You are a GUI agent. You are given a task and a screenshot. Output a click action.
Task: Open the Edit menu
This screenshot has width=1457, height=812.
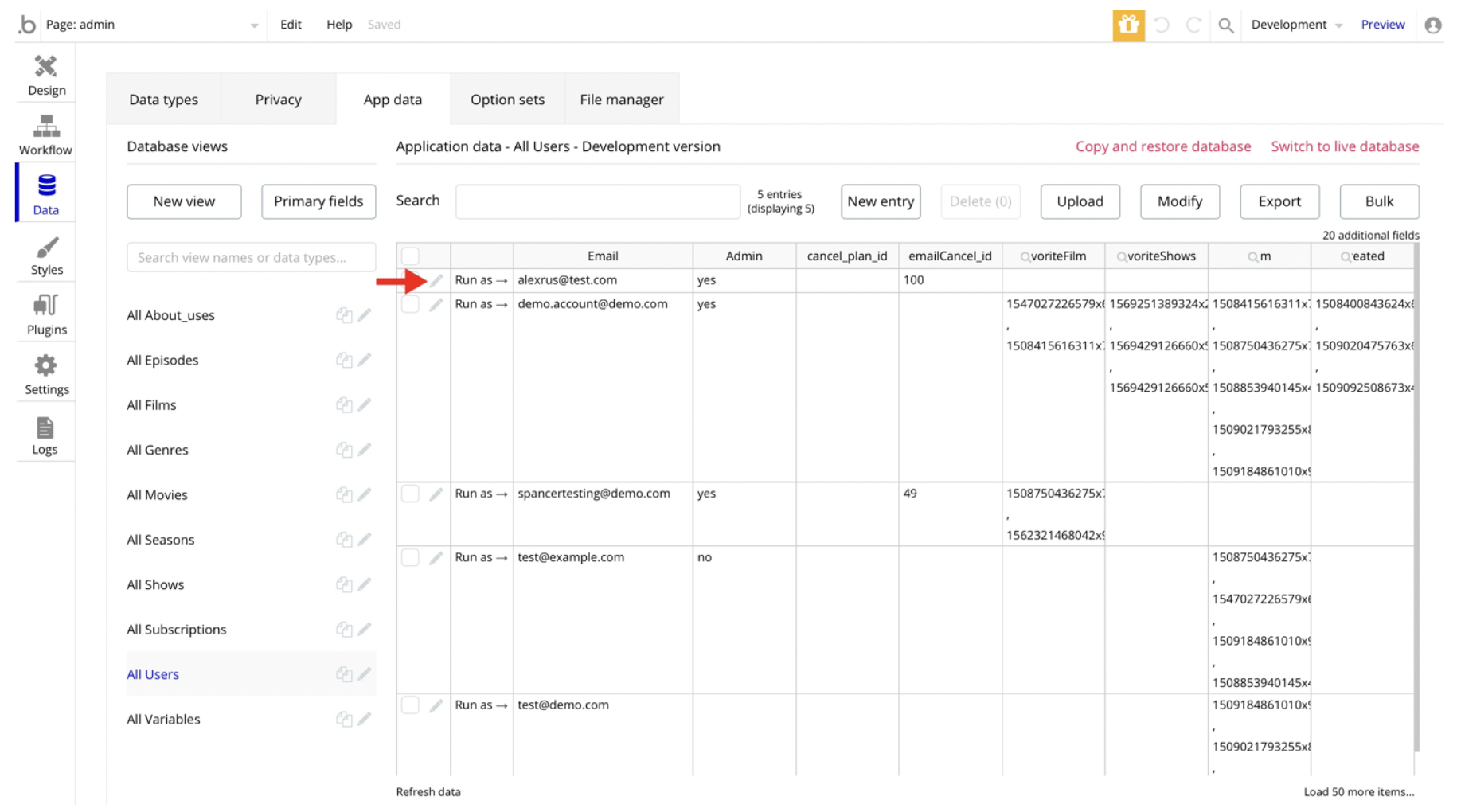click(x=291, y=25)
